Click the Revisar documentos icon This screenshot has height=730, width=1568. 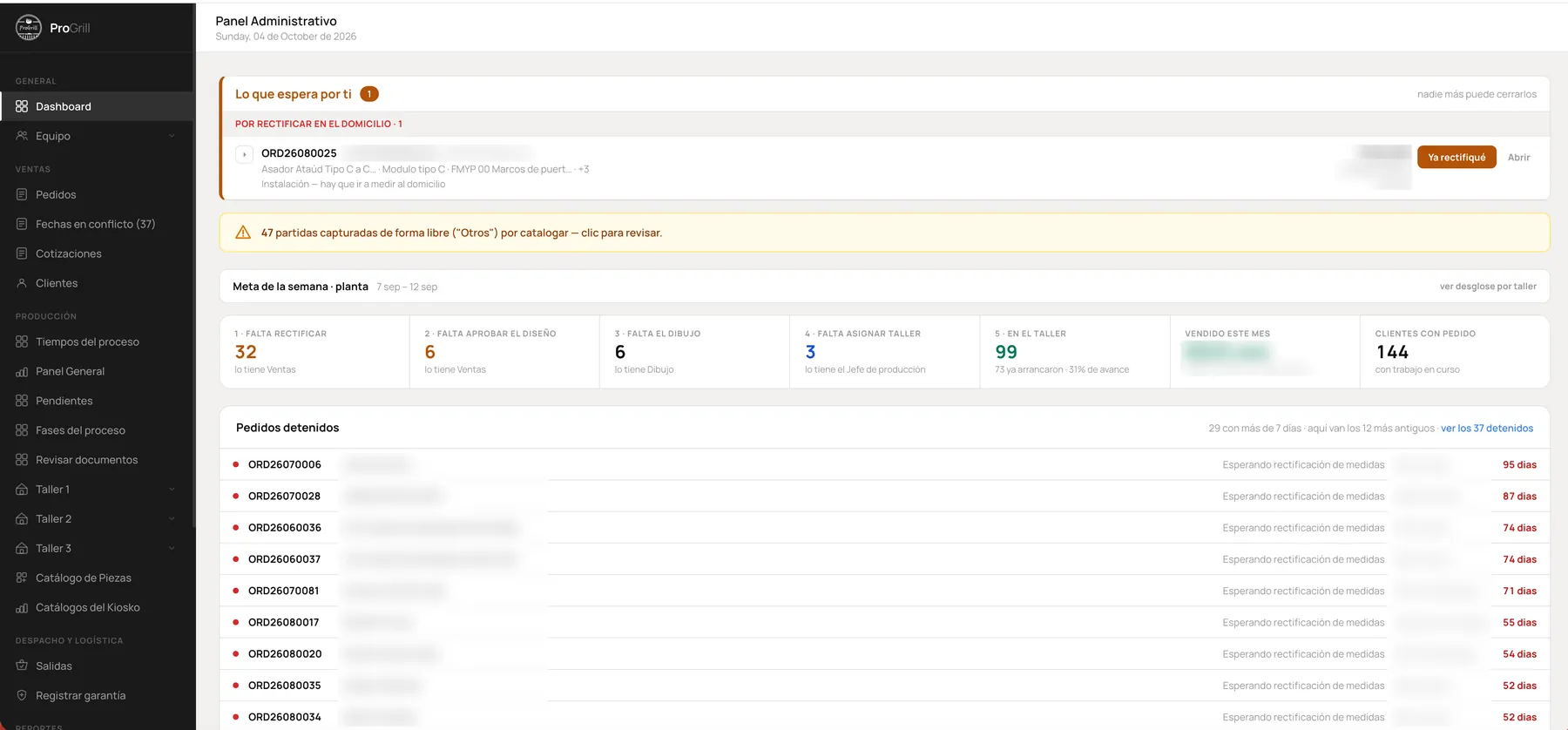[22, 460]
